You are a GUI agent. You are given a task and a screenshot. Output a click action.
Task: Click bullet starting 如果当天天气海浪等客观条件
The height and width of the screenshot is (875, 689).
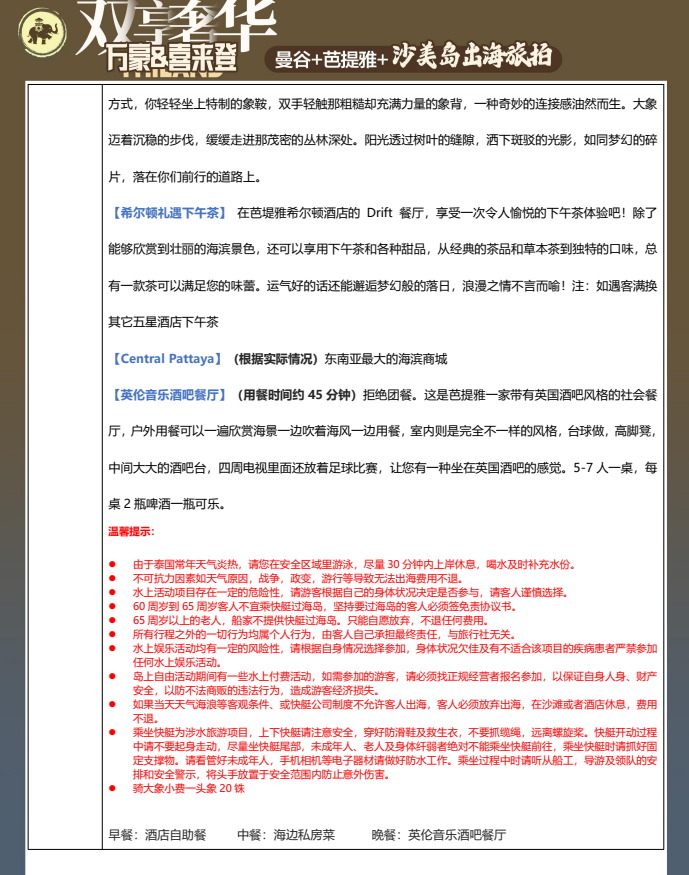click(x=394, y=711)
